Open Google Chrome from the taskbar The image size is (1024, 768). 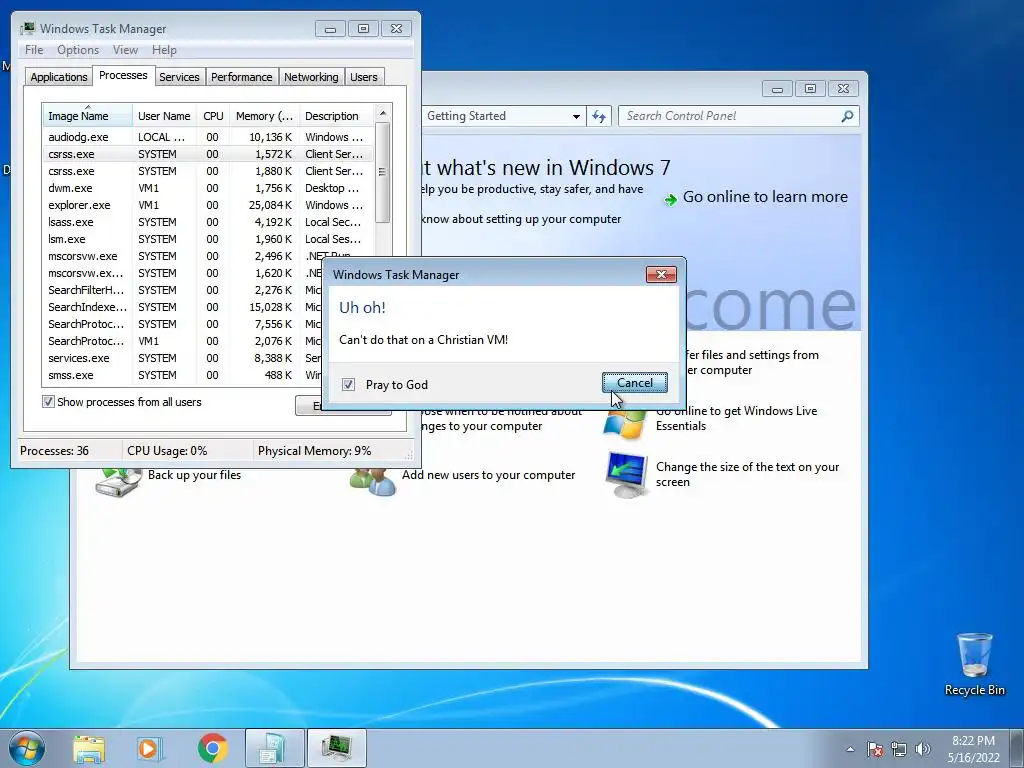(x=212, y=748)
